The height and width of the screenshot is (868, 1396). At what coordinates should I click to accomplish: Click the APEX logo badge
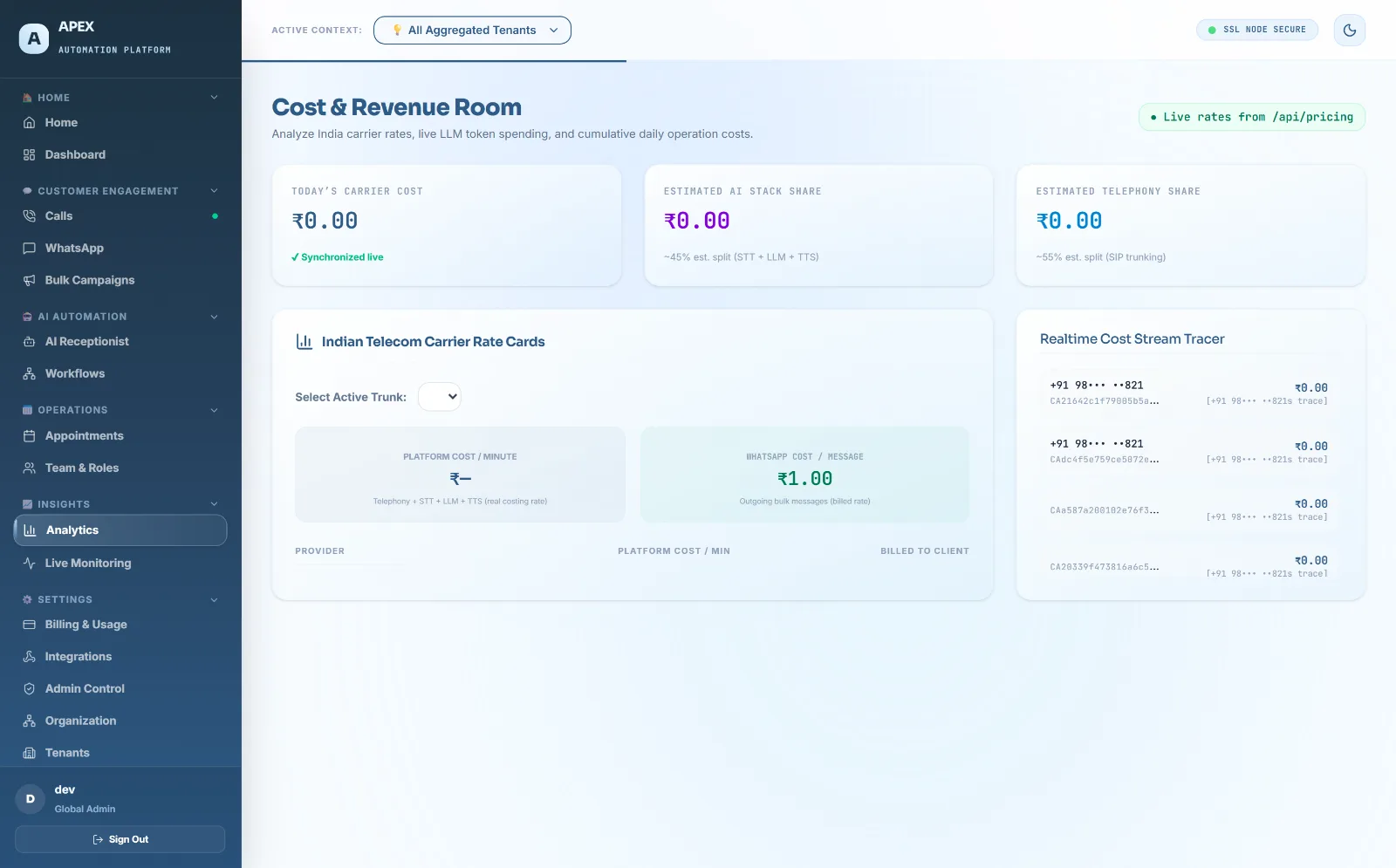pyautogui.click(x=34, y=38)
